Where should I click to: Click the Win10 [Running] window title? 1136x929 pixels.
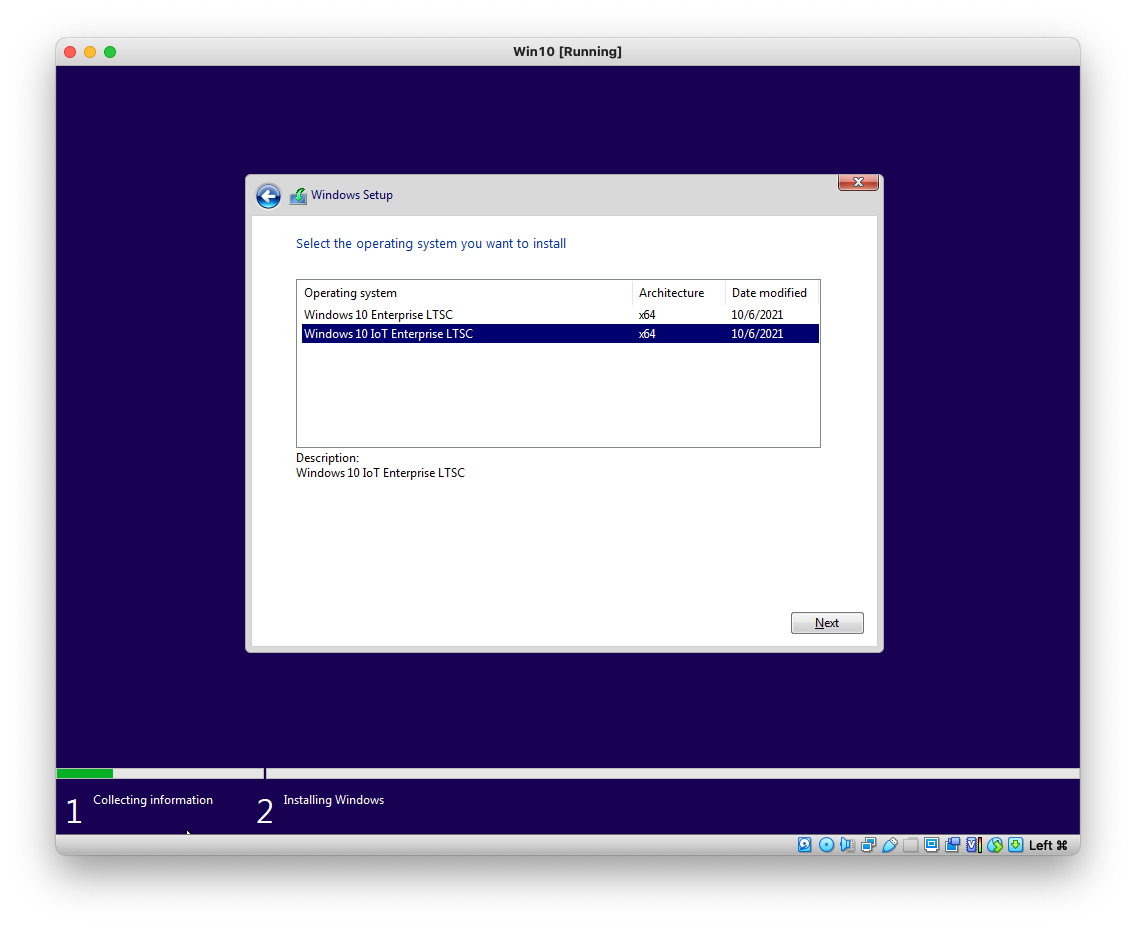point(567,51)
